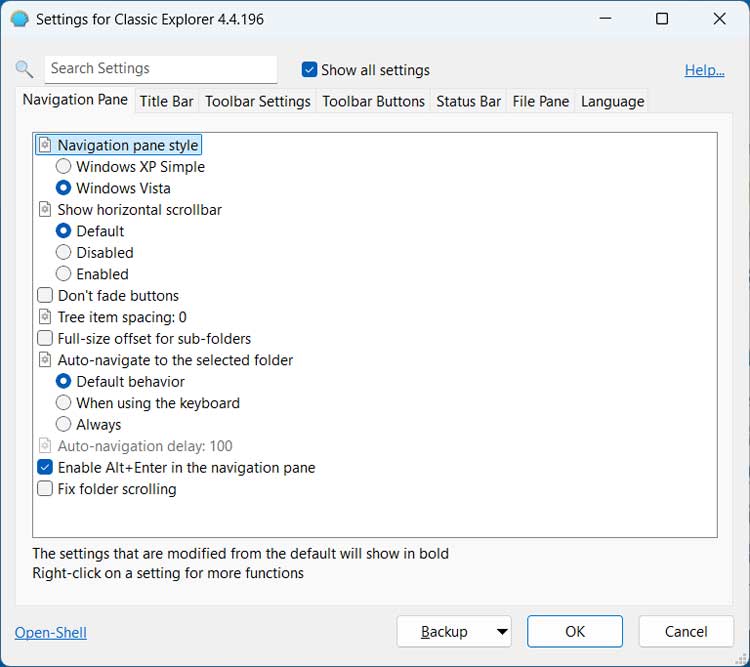
Task: Expand the Backup dropdown arrow
Action: coord(502,632)
